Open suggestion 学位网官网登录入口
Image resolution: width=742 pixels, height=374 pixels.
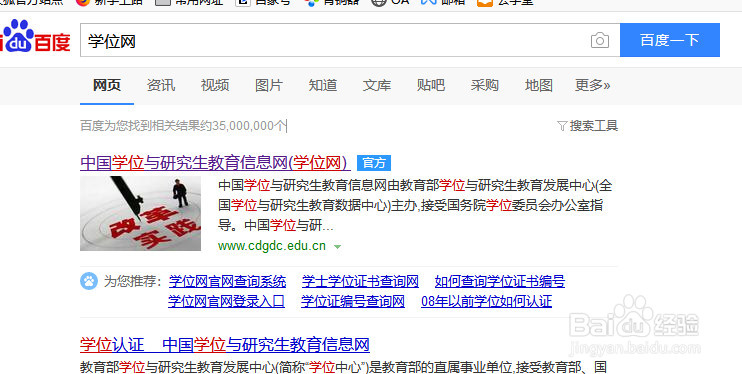(227, 301)
